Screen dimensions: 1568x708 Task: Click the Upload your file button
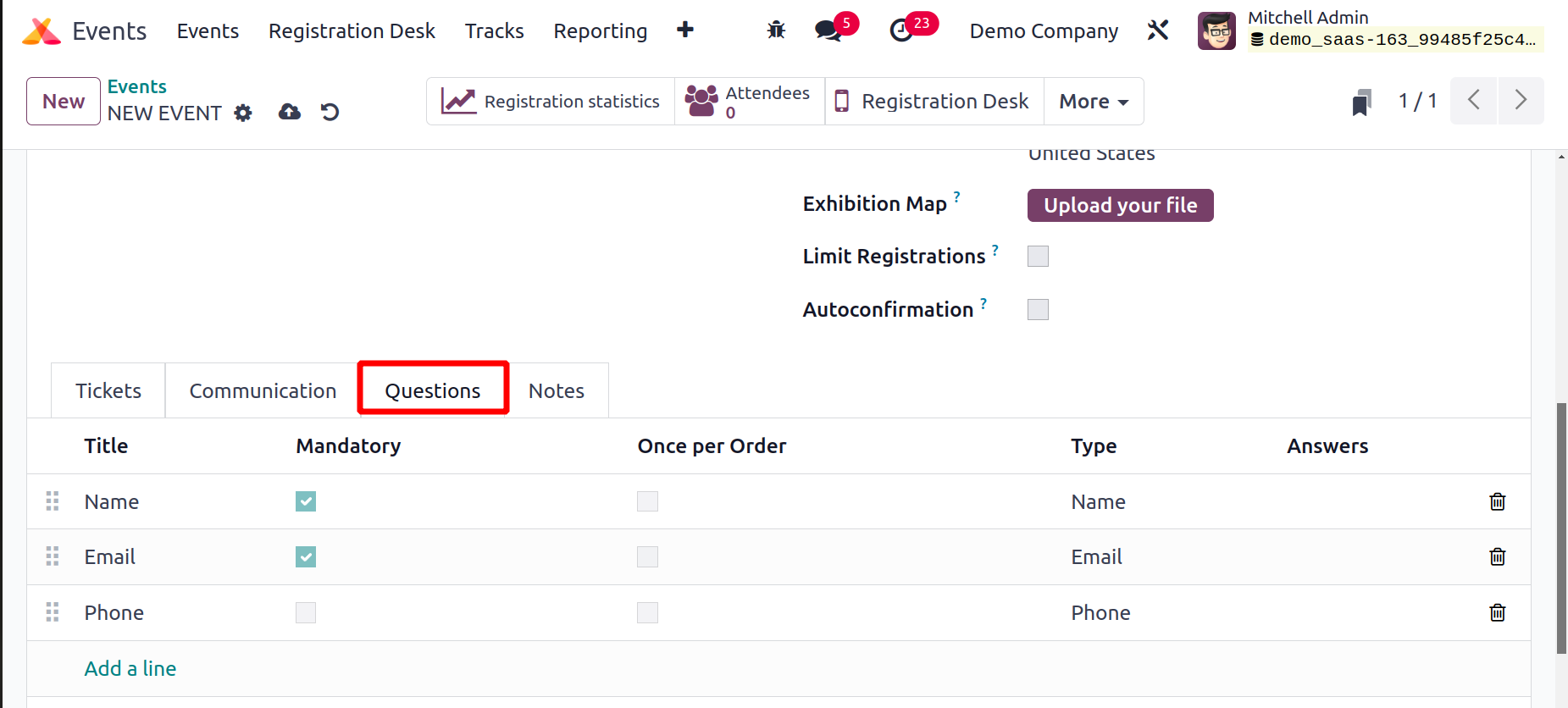point(1120,205)
